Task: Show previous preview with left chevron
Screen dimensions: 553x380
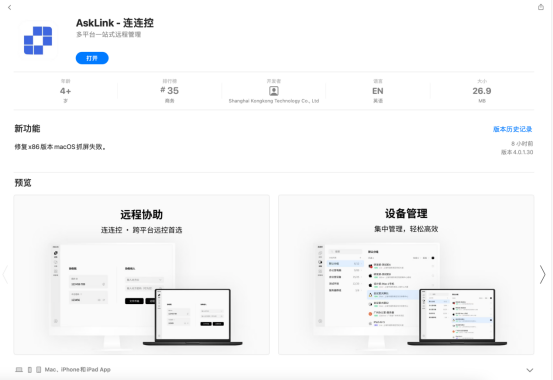Action: [x=5, y=274]
